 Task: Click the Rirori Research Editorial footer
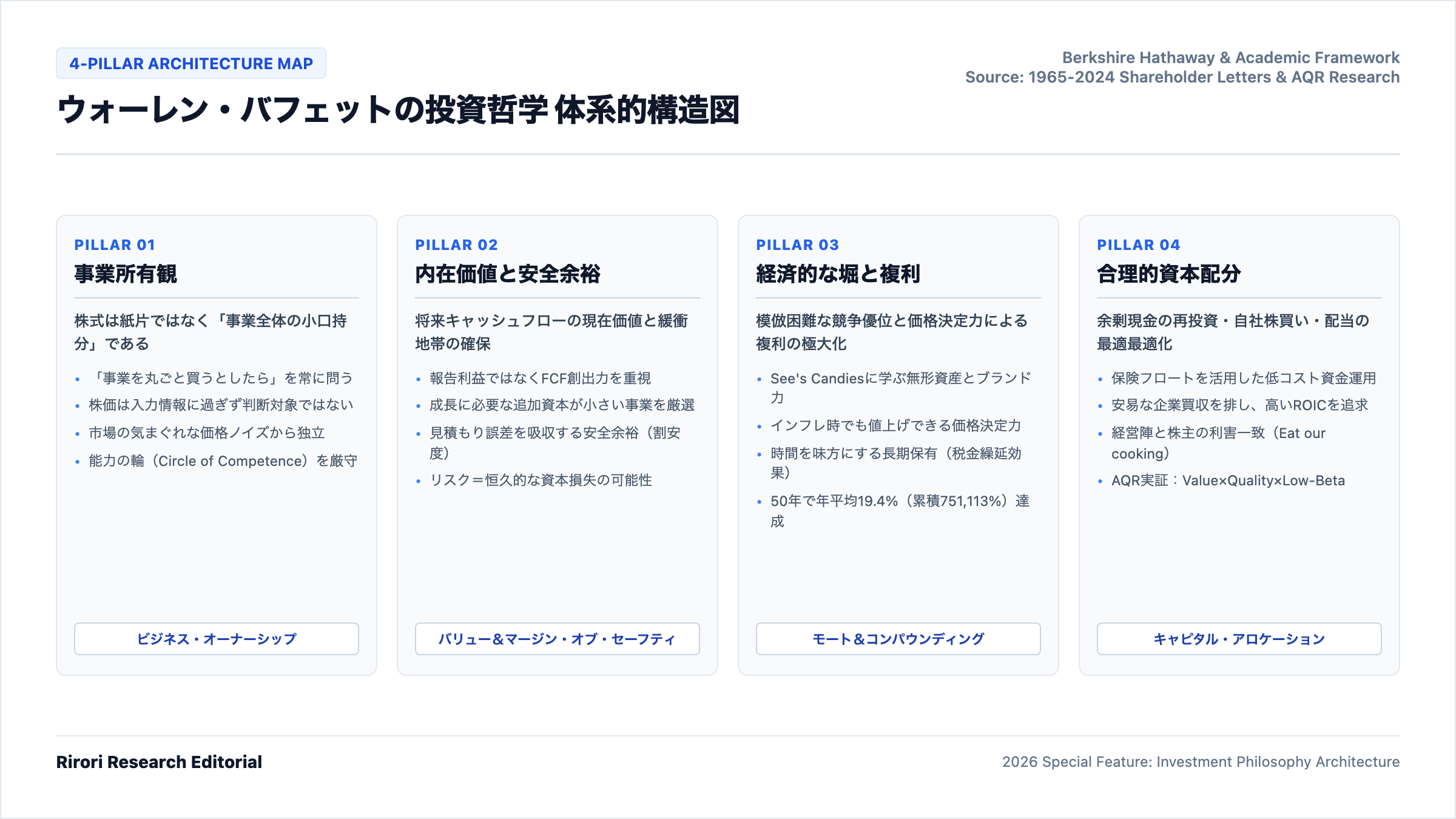159,762
